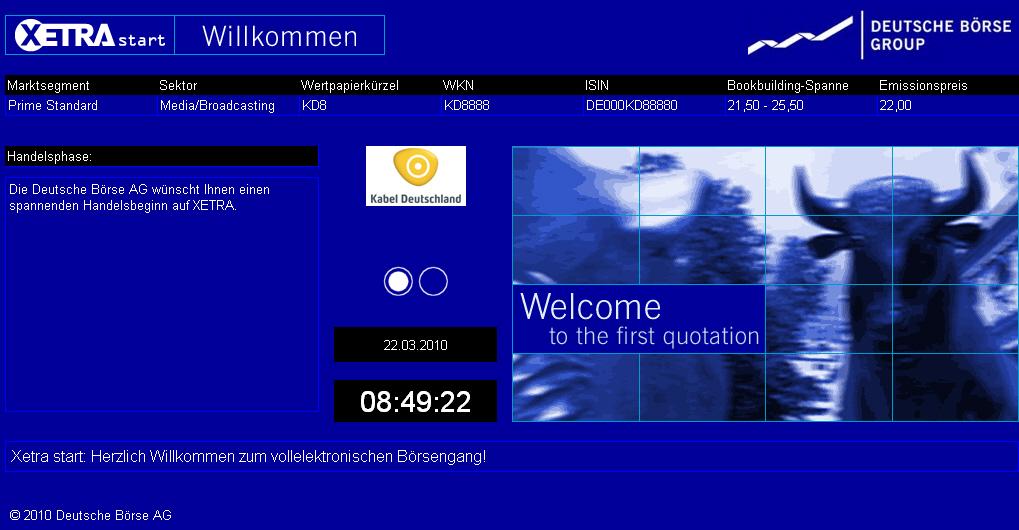
Task: Click the Emissionspreis column header
Action: click(x=923, y=85)
